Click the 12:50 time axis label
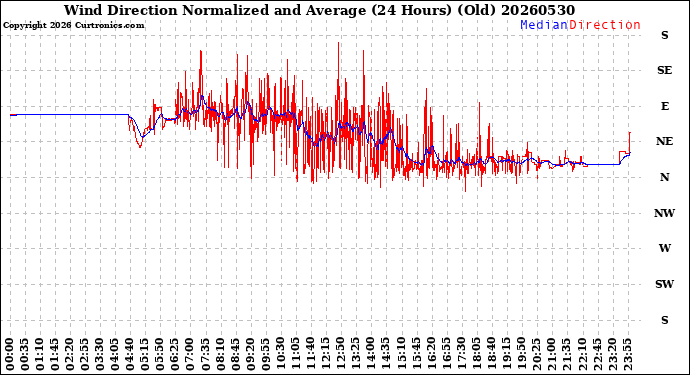690x375 pixels. (340, 354)
